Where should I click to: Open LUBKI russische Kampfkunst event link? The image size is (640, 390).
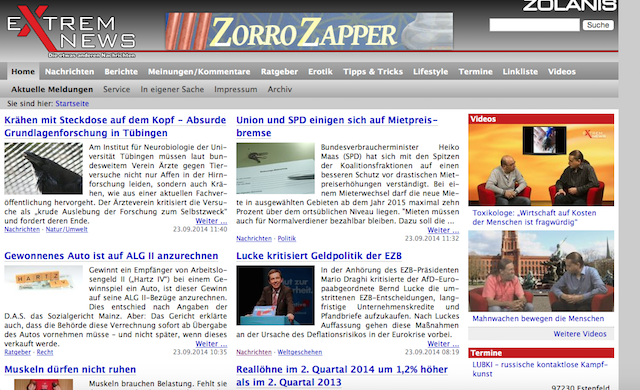point(540,369)
